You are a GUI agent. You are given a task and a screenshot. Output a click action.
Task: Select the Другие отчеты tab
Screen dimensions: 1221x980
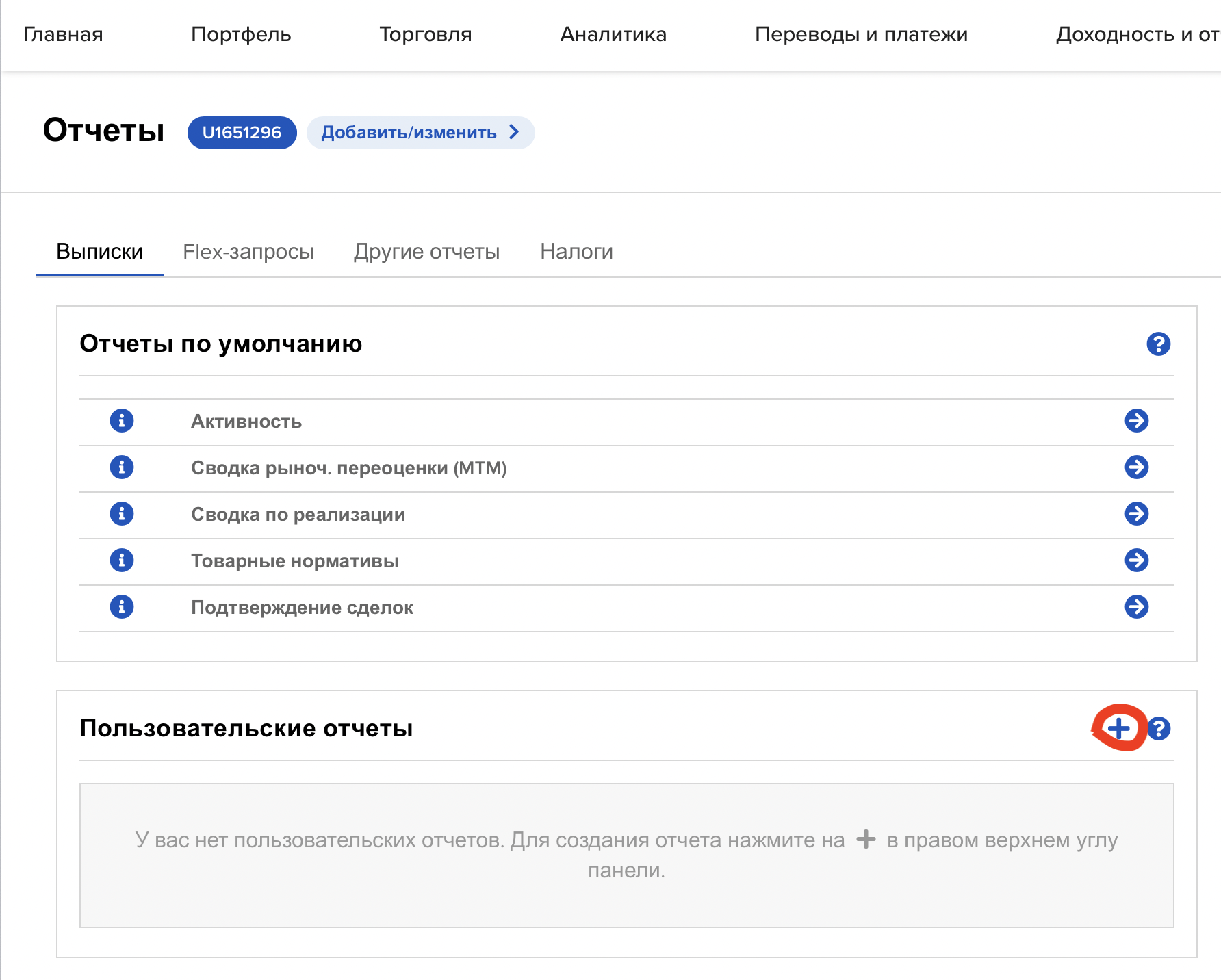[427, 252]
